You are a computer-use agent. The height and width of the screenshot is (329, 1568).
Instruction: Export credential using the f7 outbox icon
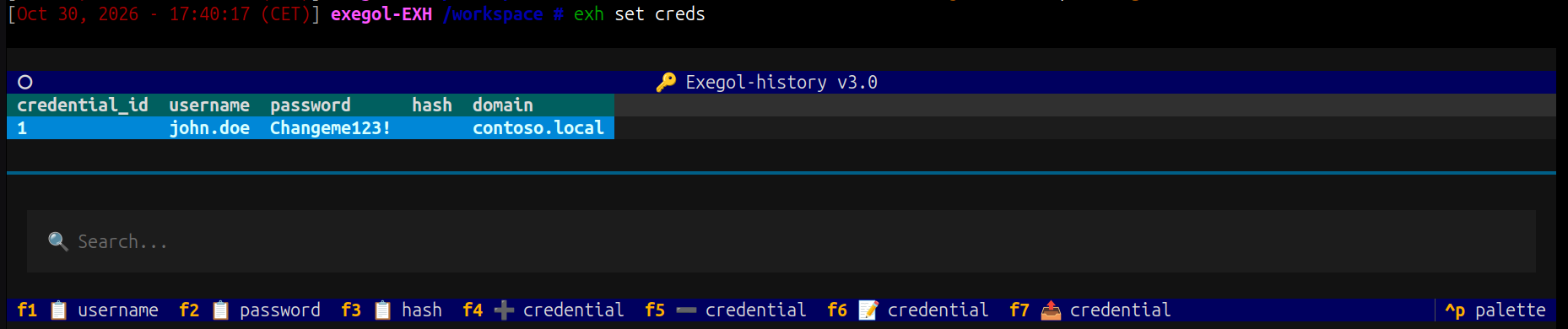(1051, 310)
